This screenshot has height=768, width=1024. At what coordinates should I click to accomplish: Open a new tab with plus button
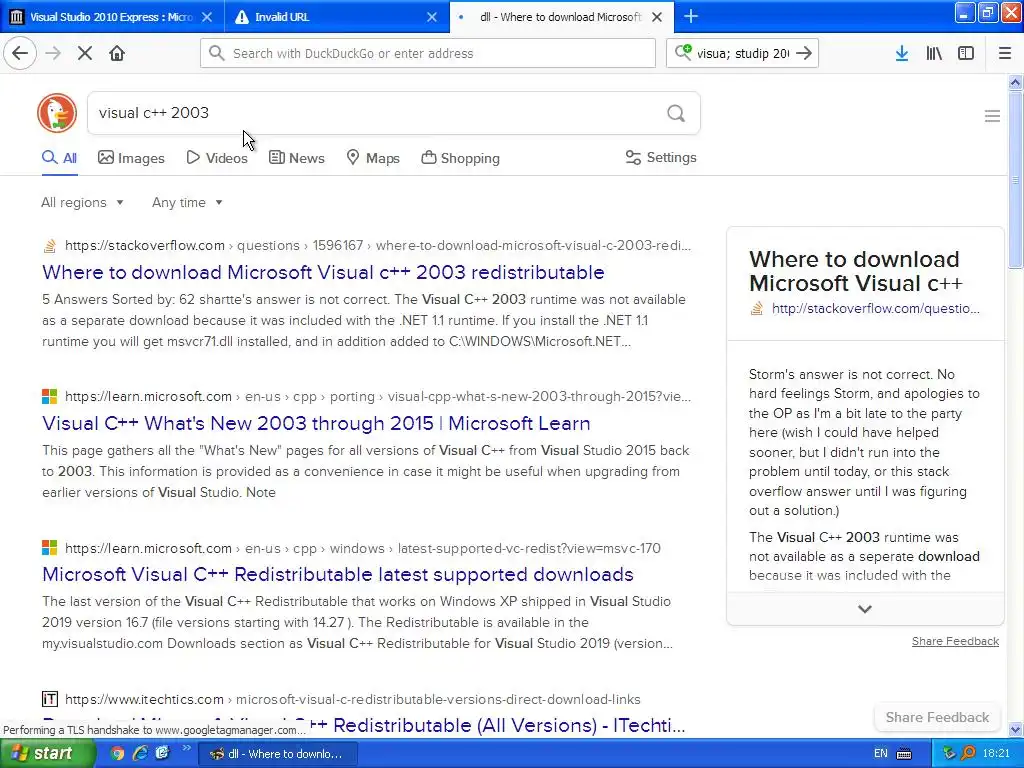(691, 16)
